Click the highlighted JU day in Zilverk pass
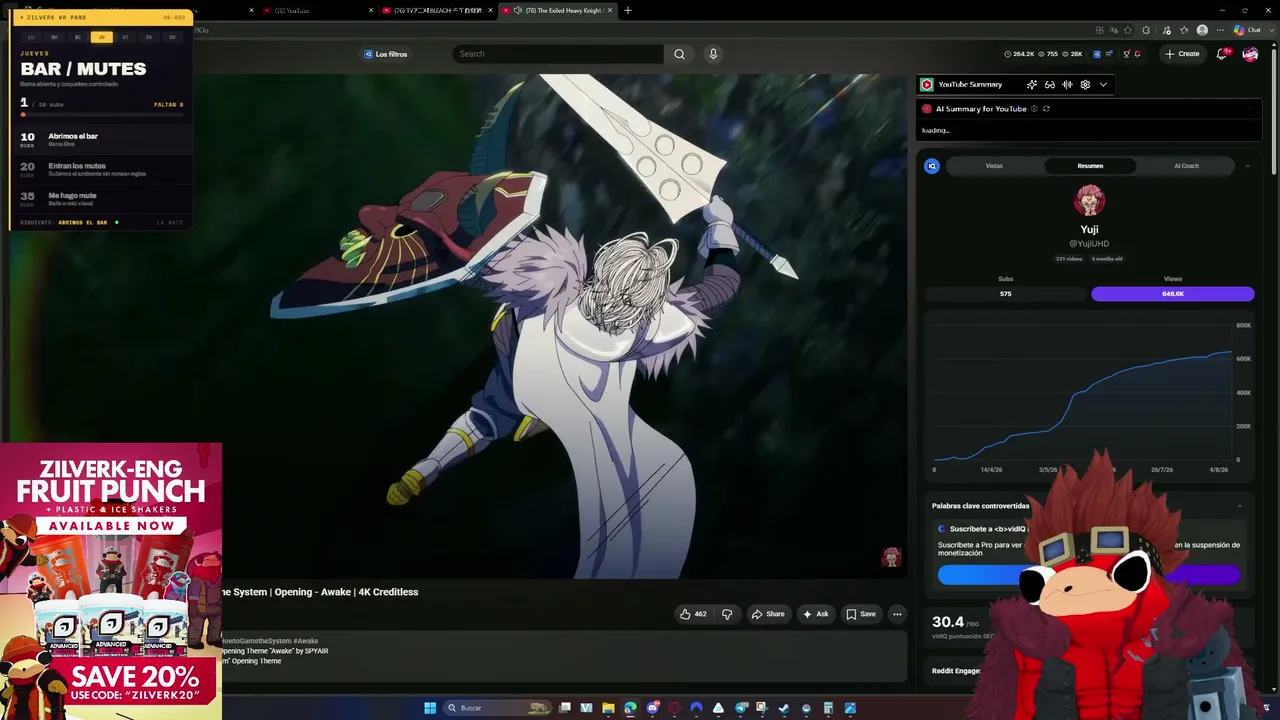 [101, 37]
